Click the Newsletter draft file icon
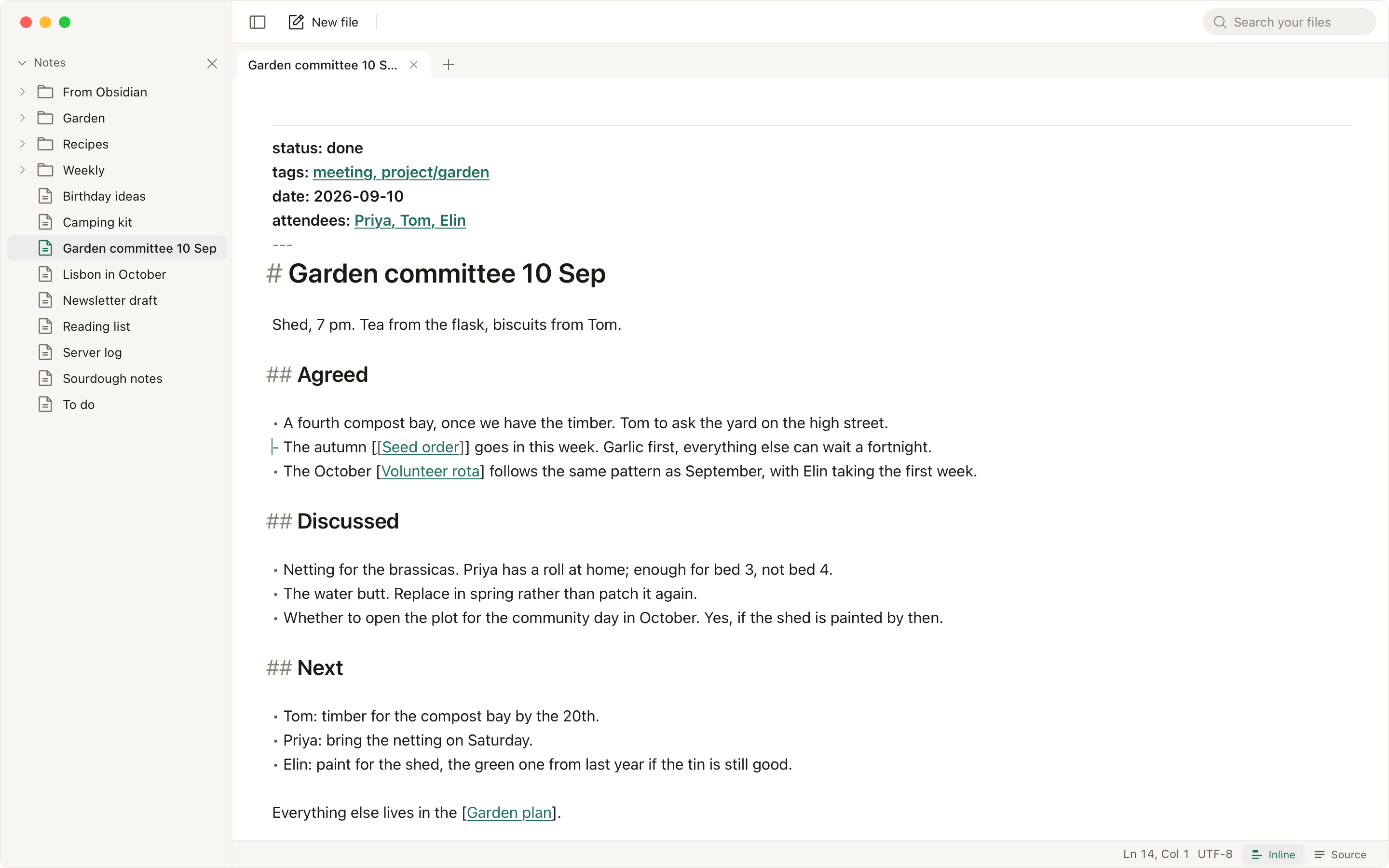 [45, 300]
